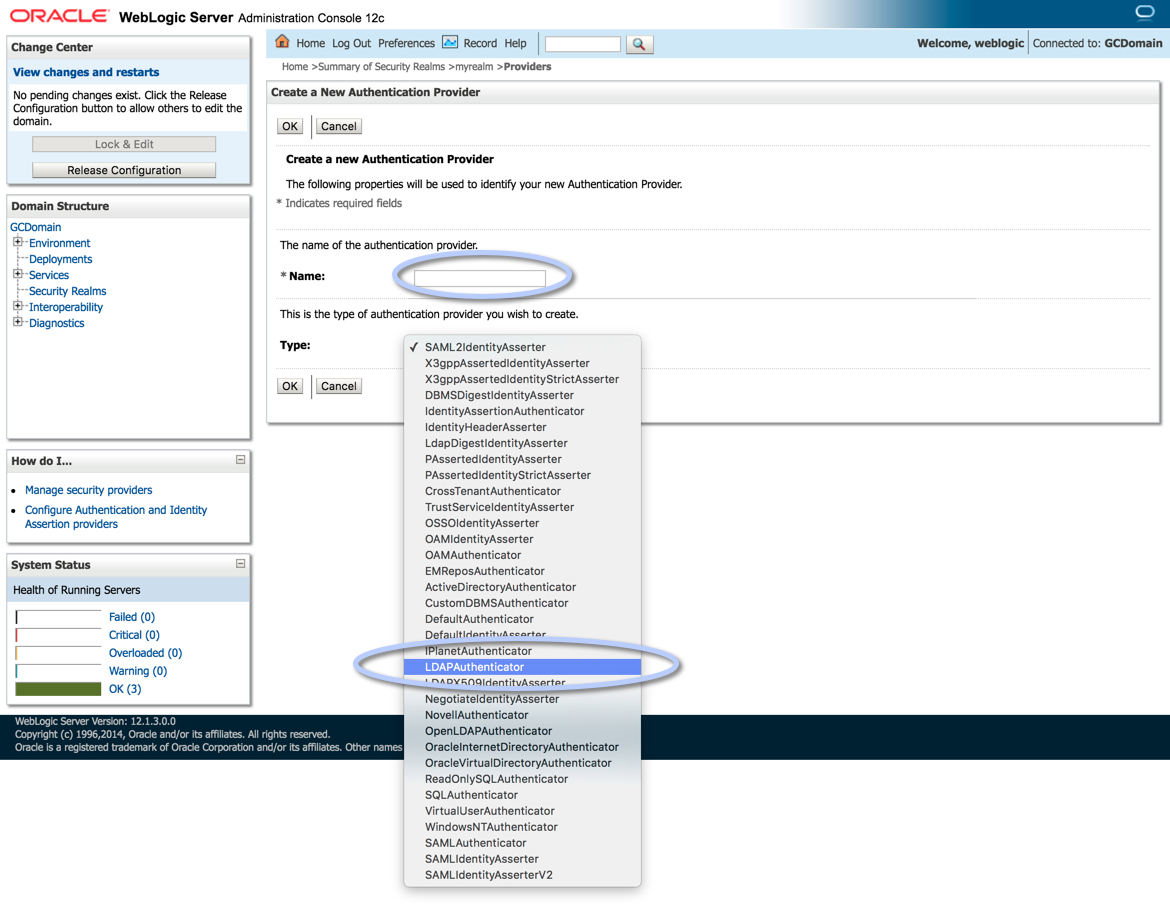Select IdentityAssertionAuthenticator option
1170x919 pixels.
[522, 411]
